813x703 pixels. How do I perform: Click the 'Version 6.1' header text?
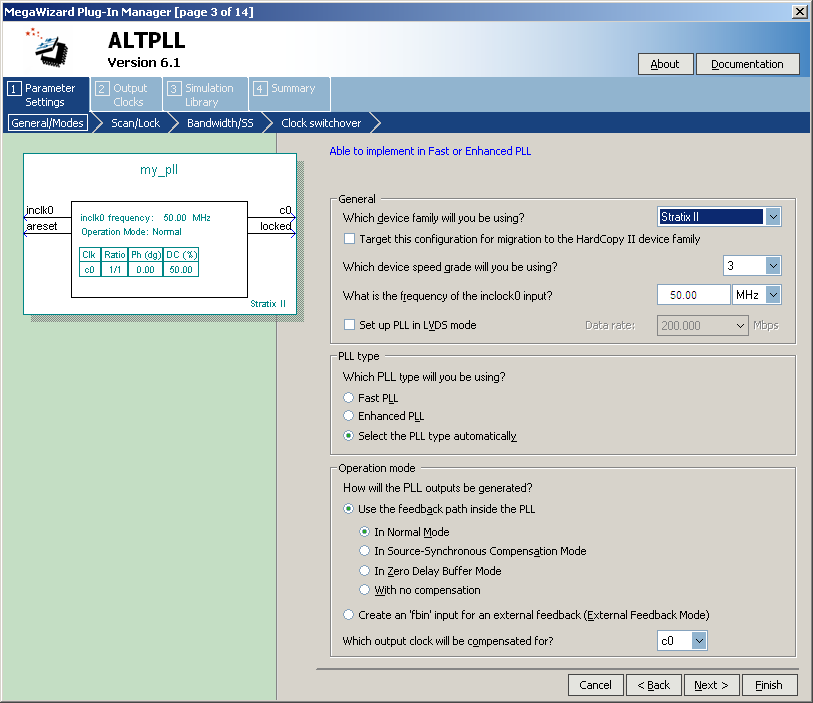pyautogui.click(x=144, y=63)
